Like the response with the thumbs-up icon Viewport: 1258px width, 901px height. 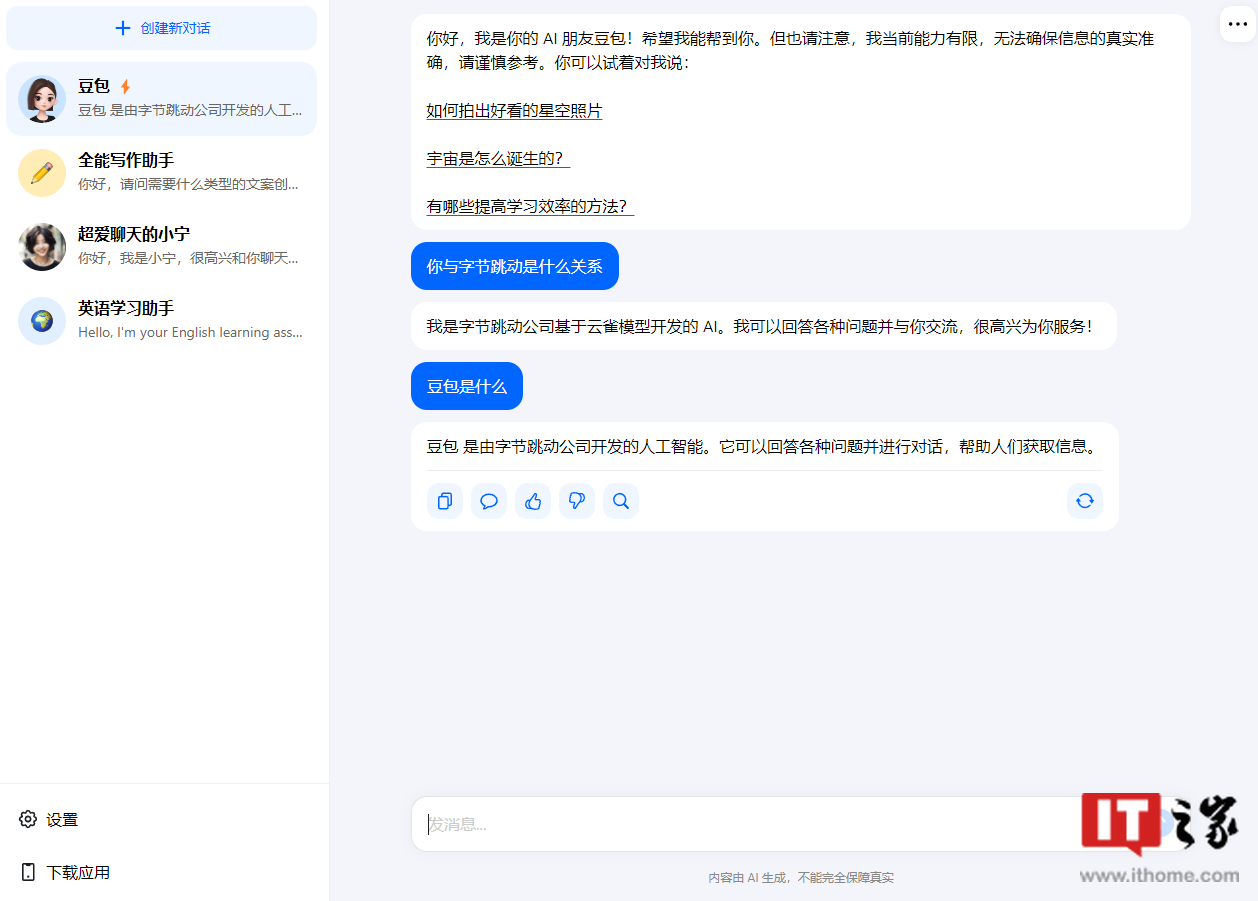click(x=533, y=501)
